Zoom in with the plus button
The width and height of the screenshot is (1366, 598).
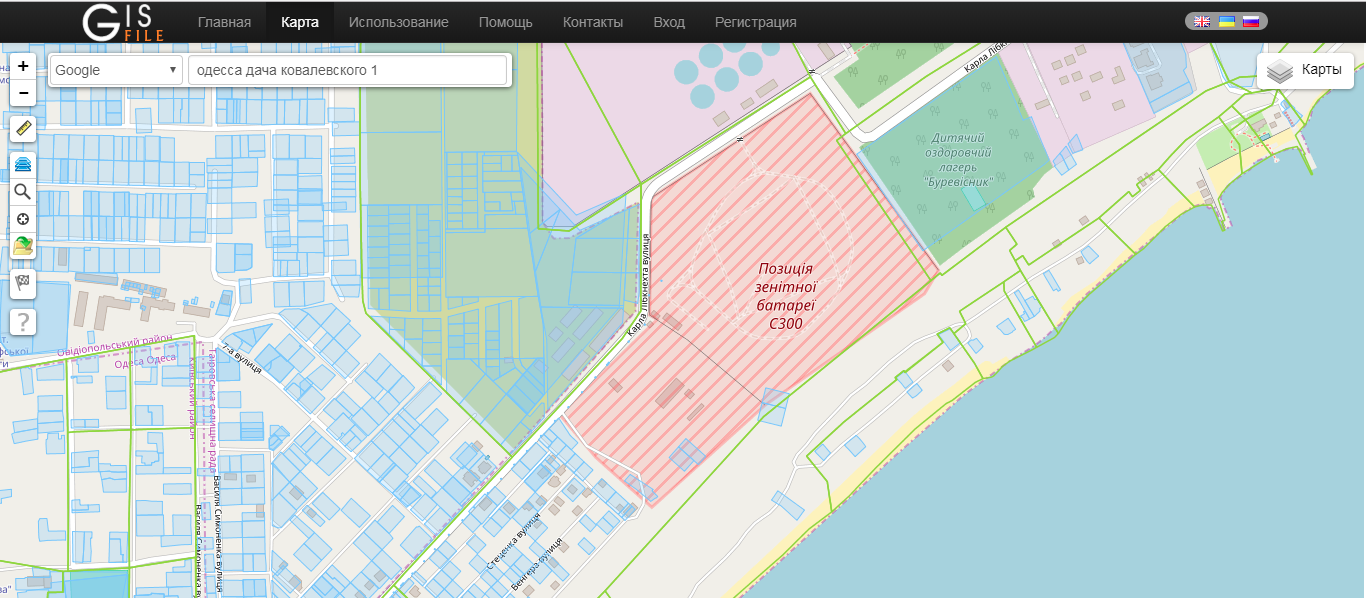click(x=23, y=66)
